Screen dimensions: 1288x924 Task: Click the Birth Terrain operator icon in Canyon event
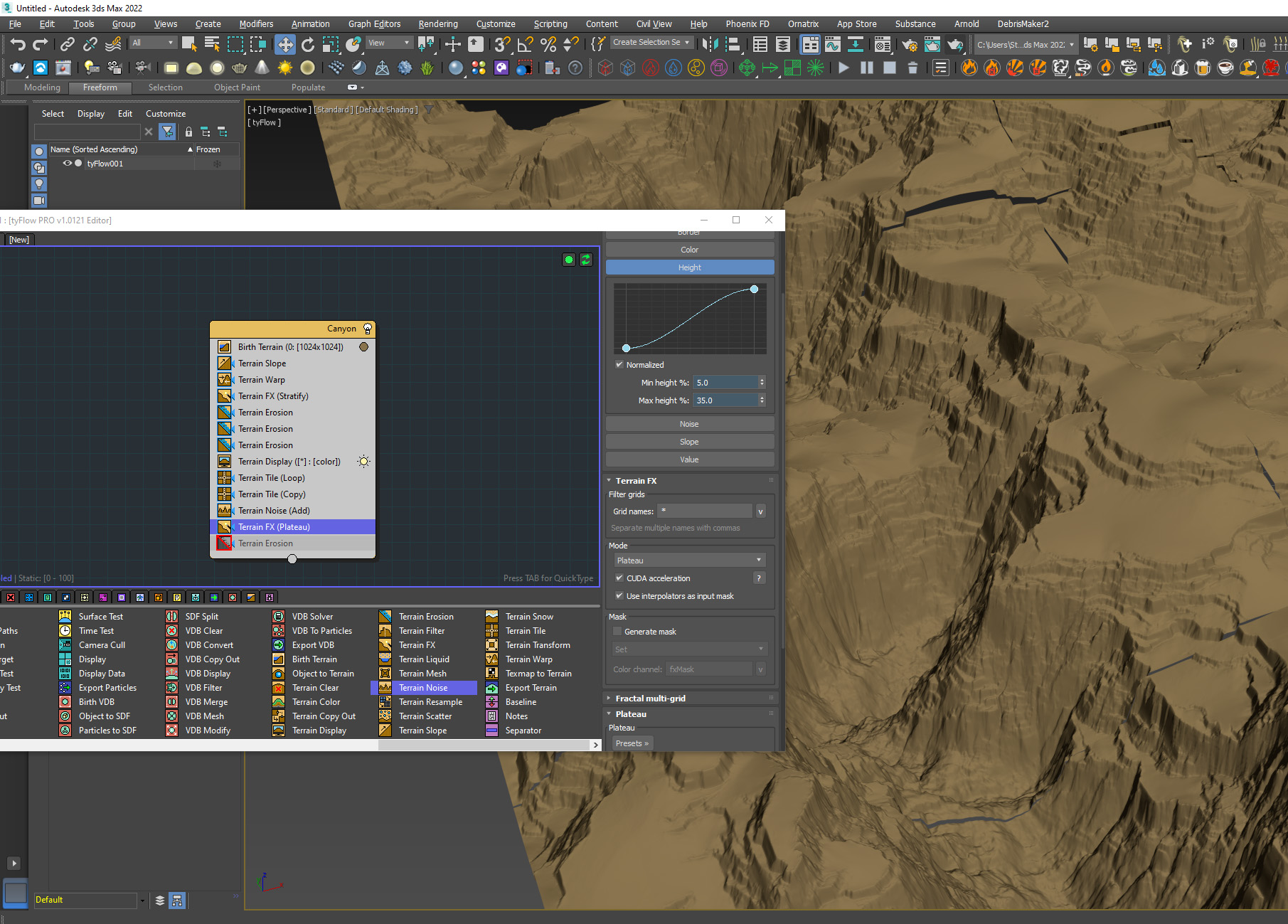[225, 347]
